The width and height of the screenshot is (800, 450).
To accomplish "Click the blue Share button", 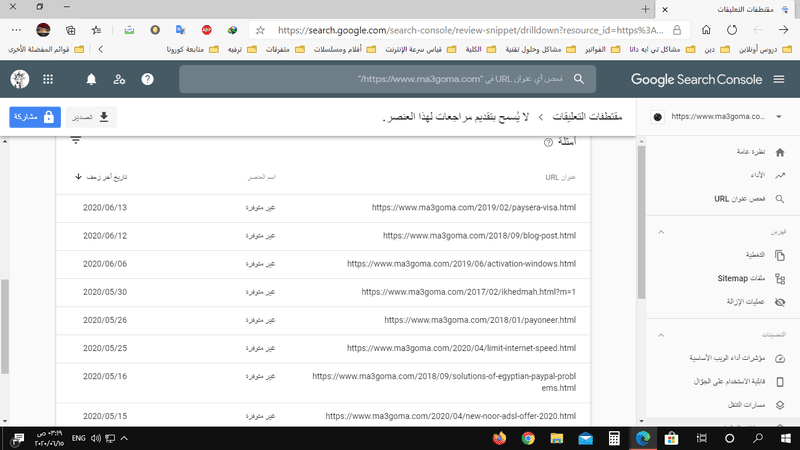I will [35, 117].
